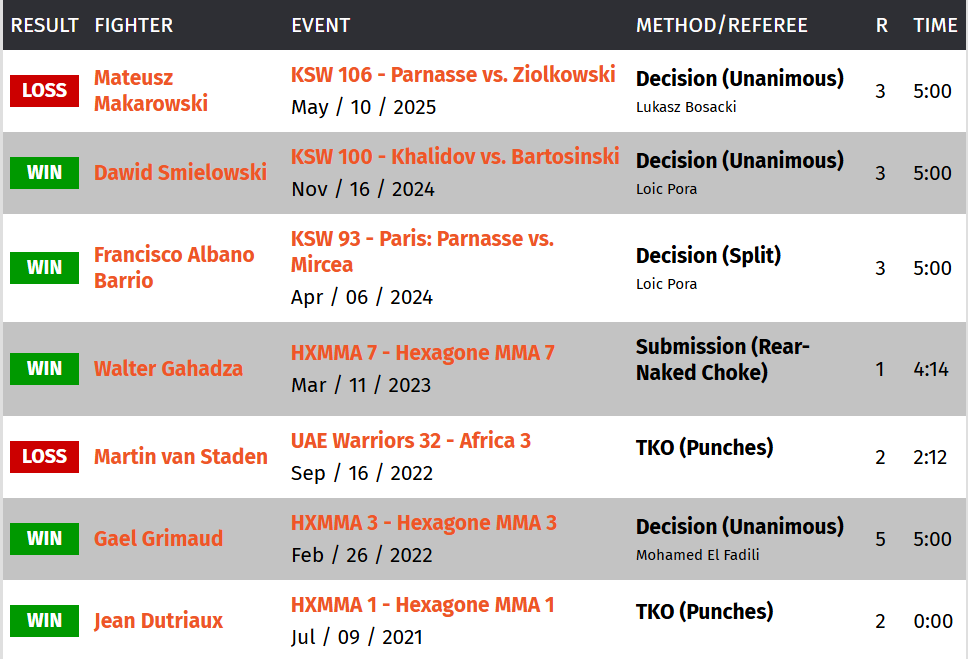Click the red LOSS badge for Makarowski fight
Image resolution: width=968 pixels, height=659 pixels.
[x=44, y=90]
